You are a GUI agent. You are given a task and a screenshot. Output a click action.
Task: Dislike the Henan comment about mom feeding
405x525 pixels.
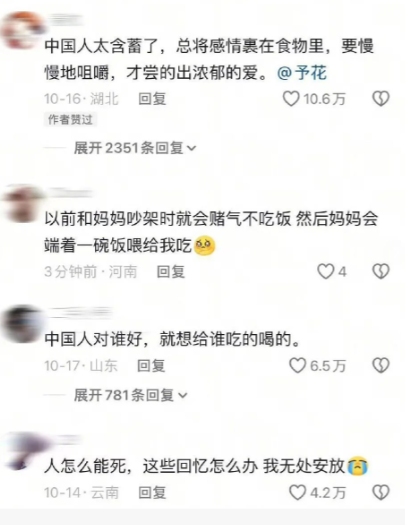[381, 271]
